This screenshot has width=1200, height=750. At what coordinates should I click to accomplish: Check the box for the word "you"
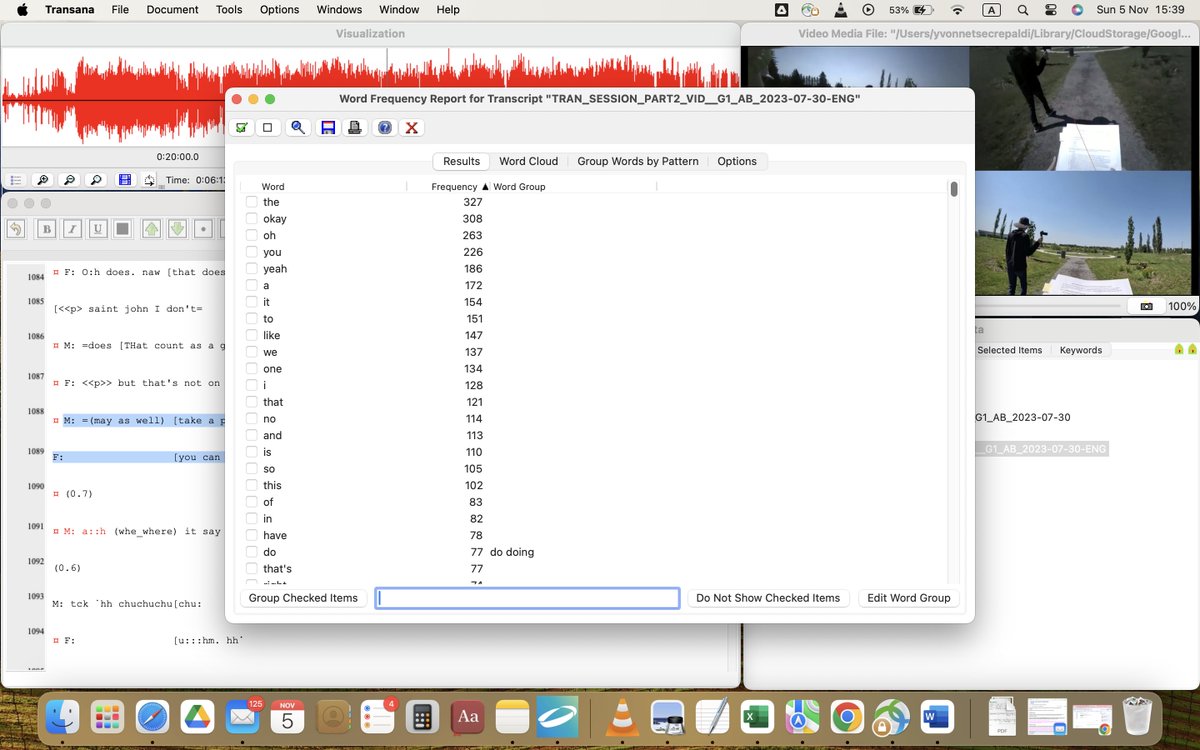pos(252,252)
